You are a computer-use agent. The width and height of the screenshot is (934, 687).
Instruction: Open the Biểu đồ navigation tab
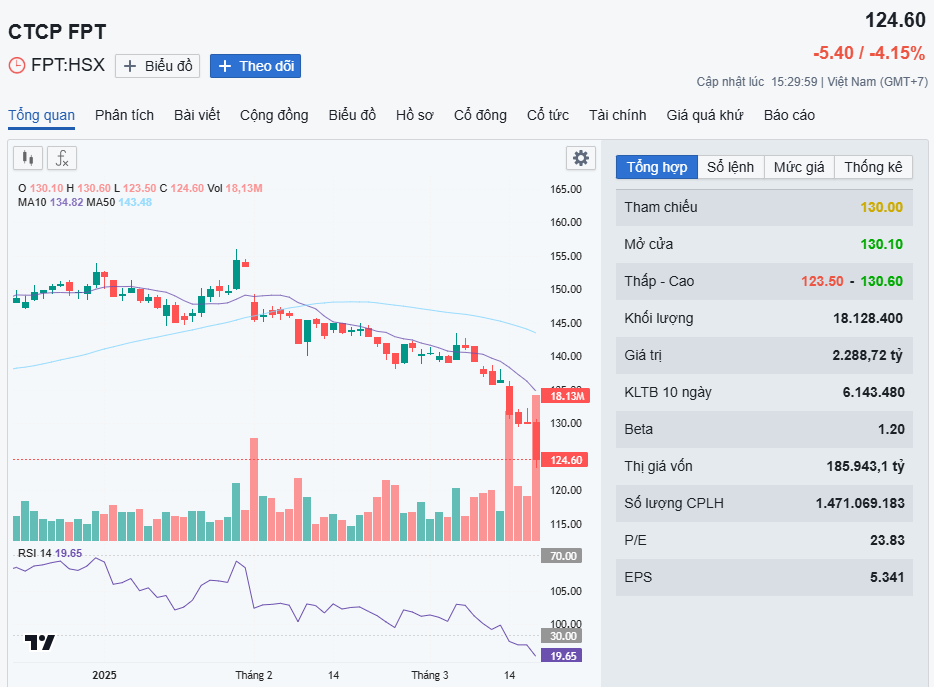point(352,115)
